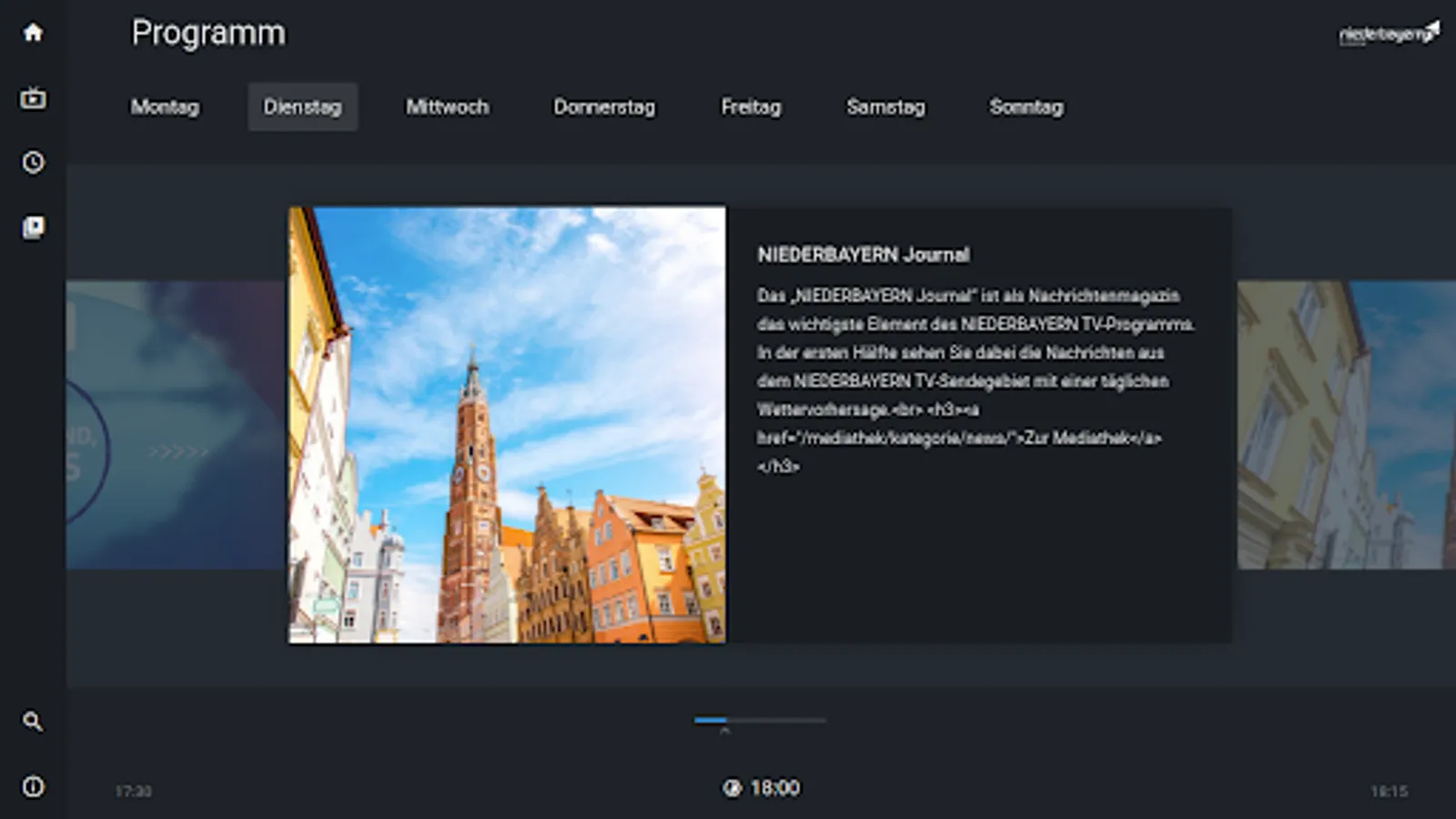Image resolution: width=1456 pixels, height=819 pixels.
Task: Open the info icon in sidebar
Action: 33,786
